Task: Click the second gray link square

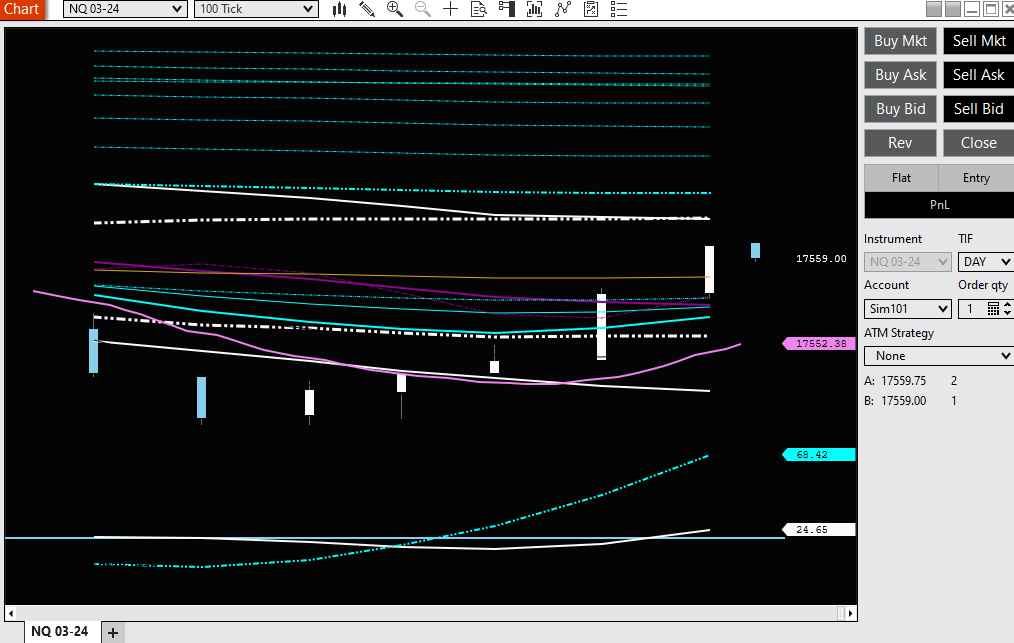Action: [953, 9]
